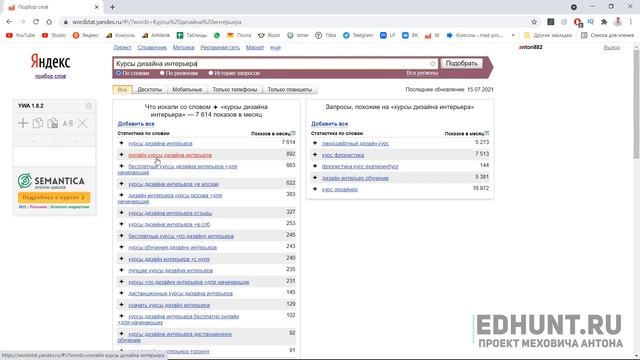Viewport: 640px width, 360px height.
Task: Add similar query with 5 273 impressions
Action: [x=315, y=143]
